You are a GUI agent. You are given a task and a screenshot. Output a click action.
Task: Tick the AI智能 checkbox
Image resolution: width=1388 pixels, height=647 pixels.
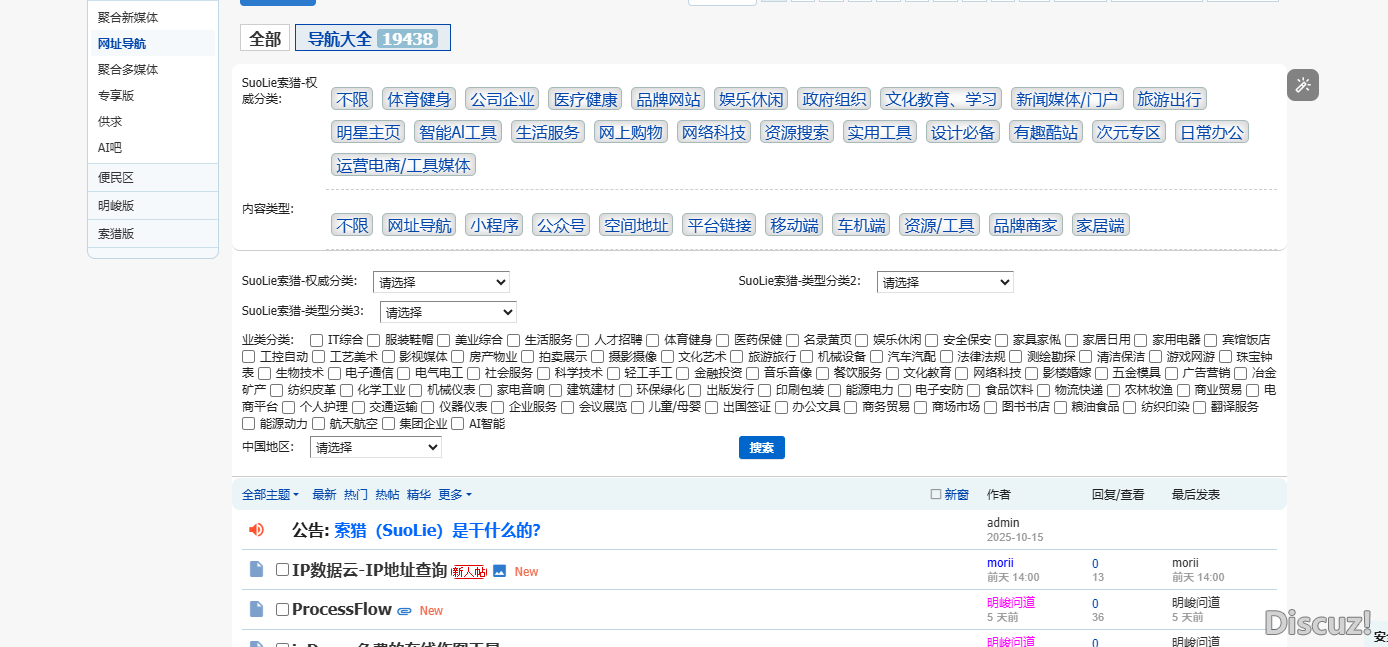(x=459, y=424)
